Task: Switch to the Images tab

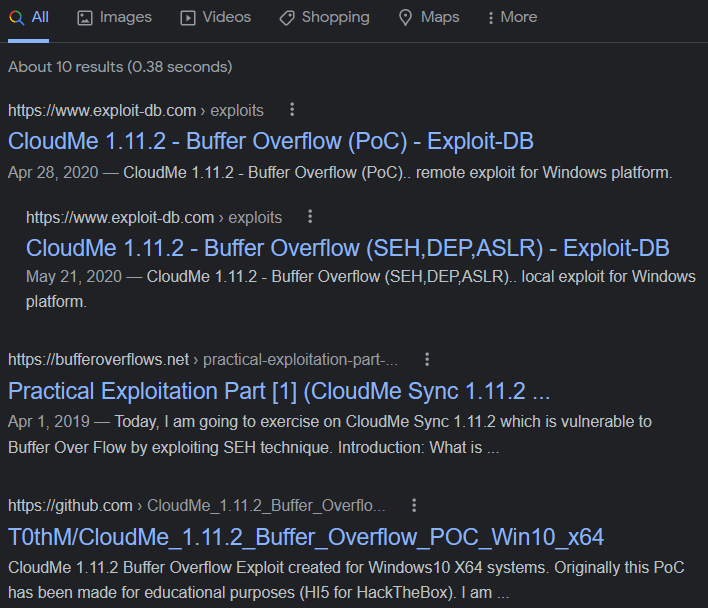Action: click(114, 18)
